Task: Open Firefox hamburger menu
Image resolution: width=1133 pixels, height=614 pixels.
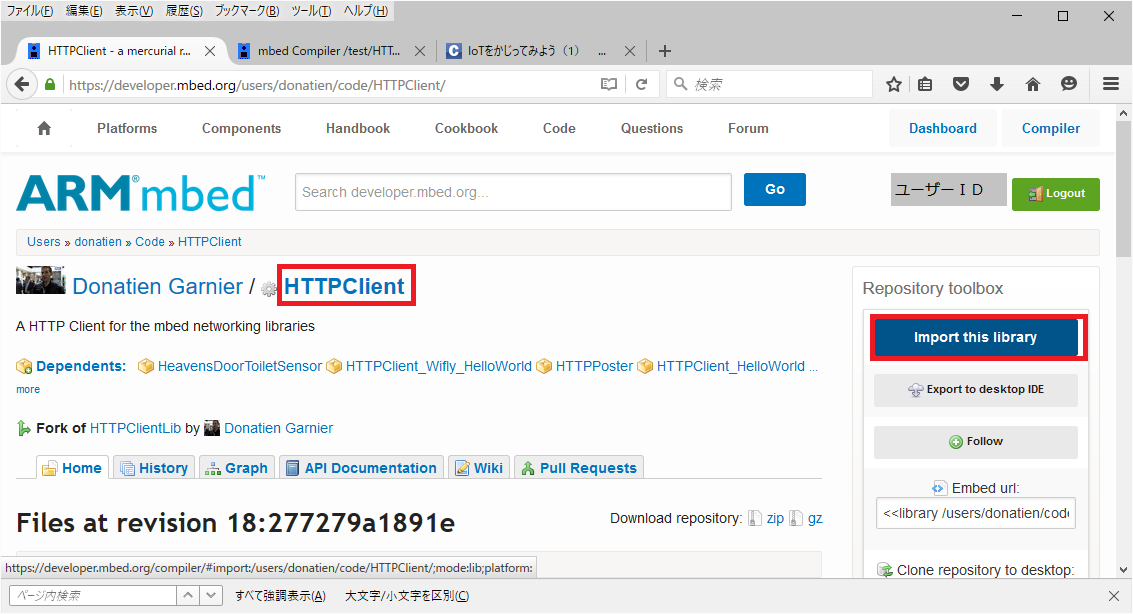Action: coord(1111,85)
